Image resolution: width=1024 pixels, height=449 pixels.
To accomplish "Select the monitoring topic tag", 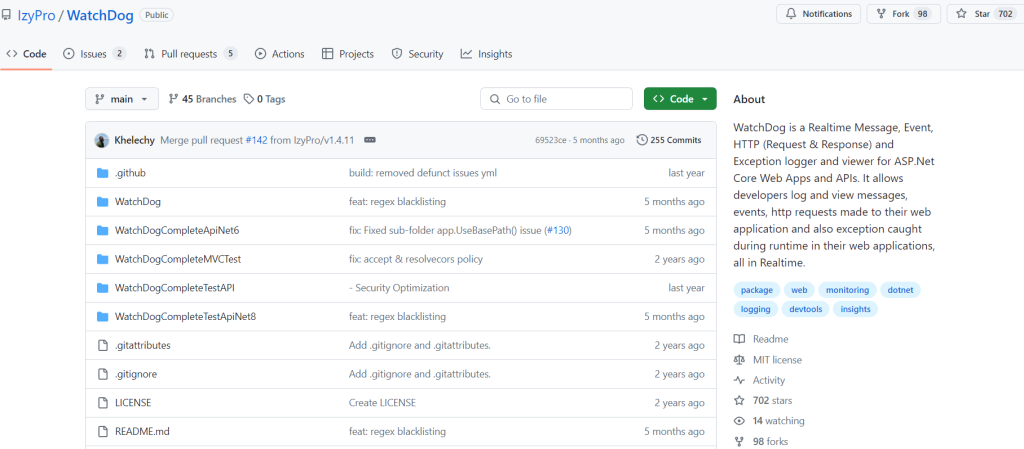I will coord(847,290).
